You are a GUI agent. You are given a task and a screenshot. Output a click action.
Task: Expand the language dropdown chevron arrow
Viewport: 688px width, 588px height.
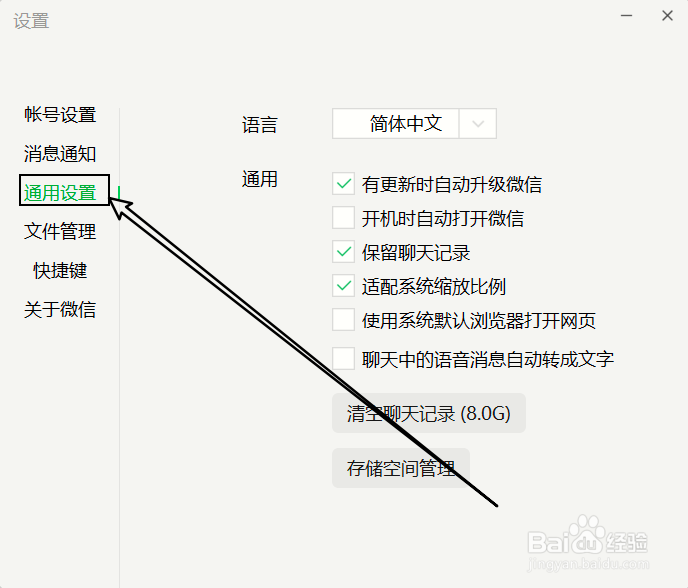click(x=478, y=124)
